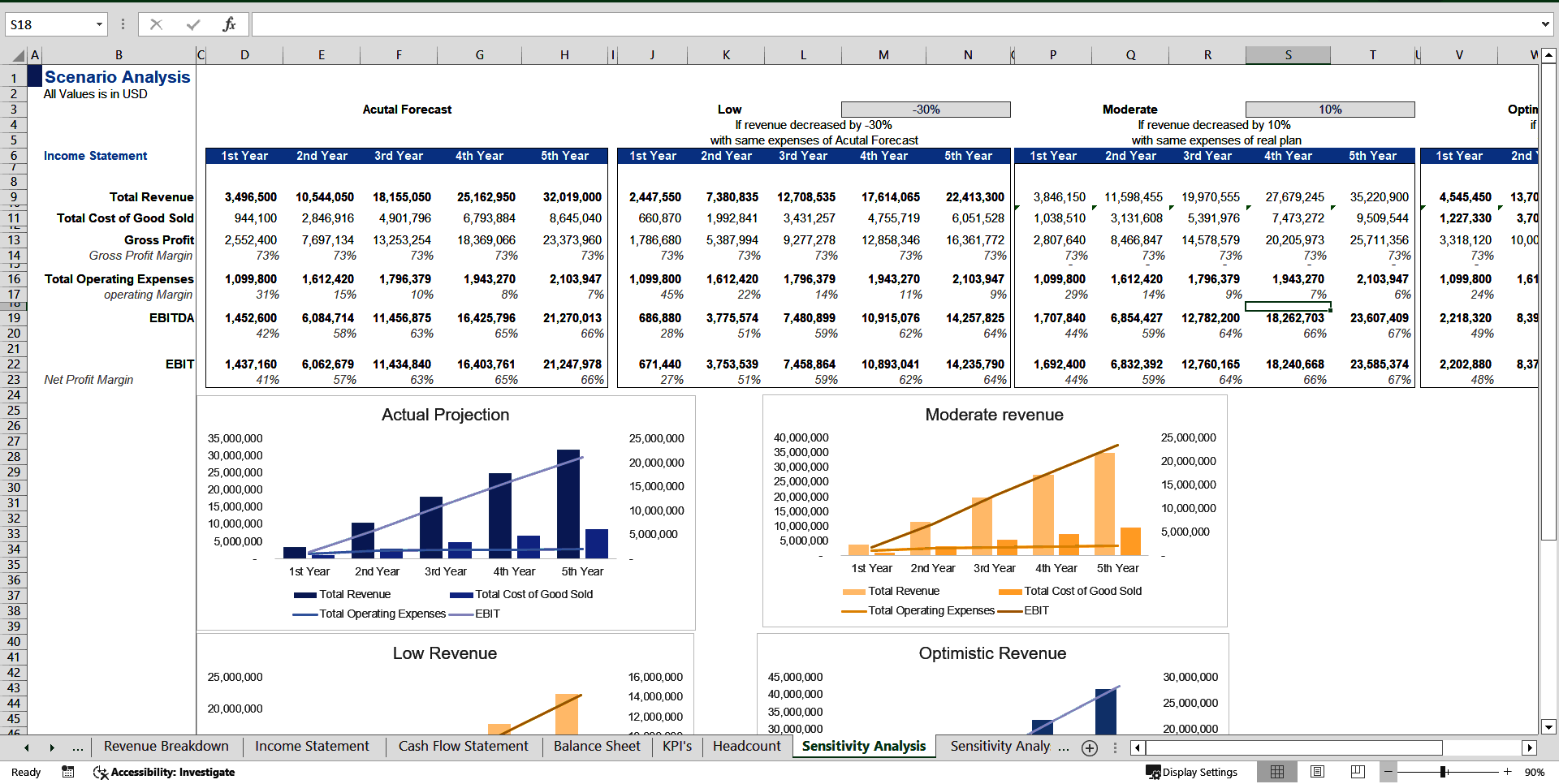Viewport: 1559px width, 784px height.
Task: Open truncated Sensitivity Analy sheet tab
Action: [x=1000, y=746]
